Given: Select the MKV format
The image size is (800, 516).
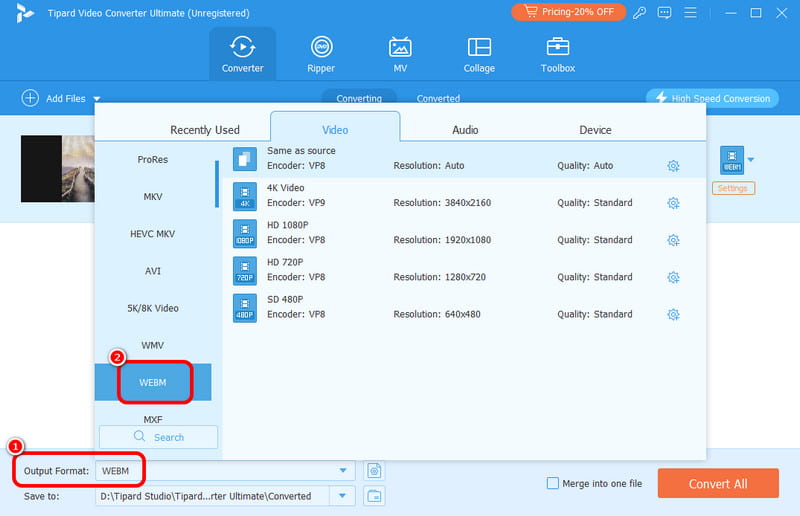Looking at the screenshot, I should pyautogui.click(x=153, y=197).
